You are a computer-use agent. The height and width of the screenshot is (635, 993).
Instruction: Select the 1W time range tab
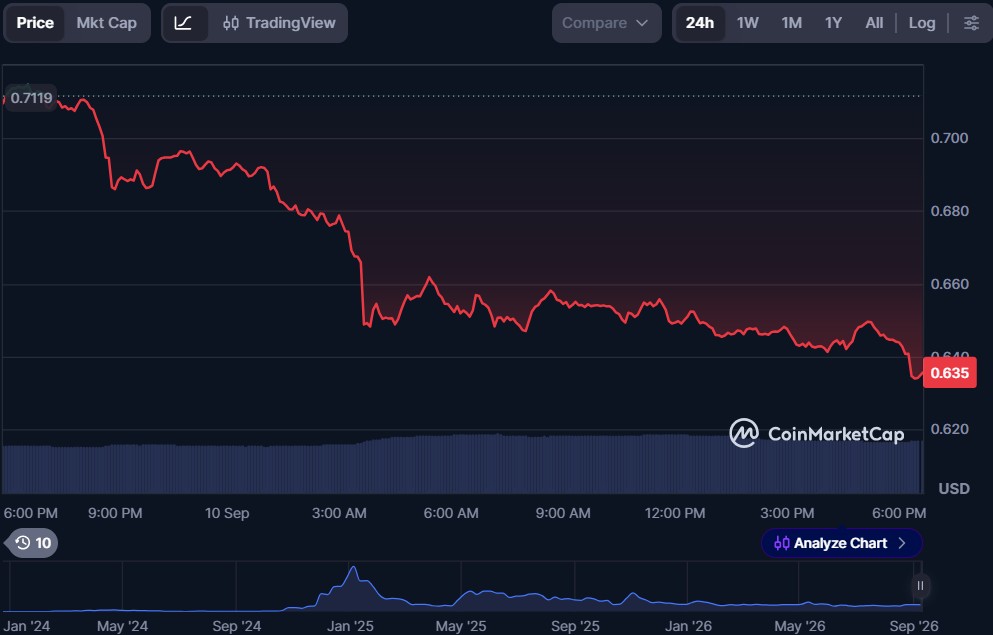(x=747, y=23)
